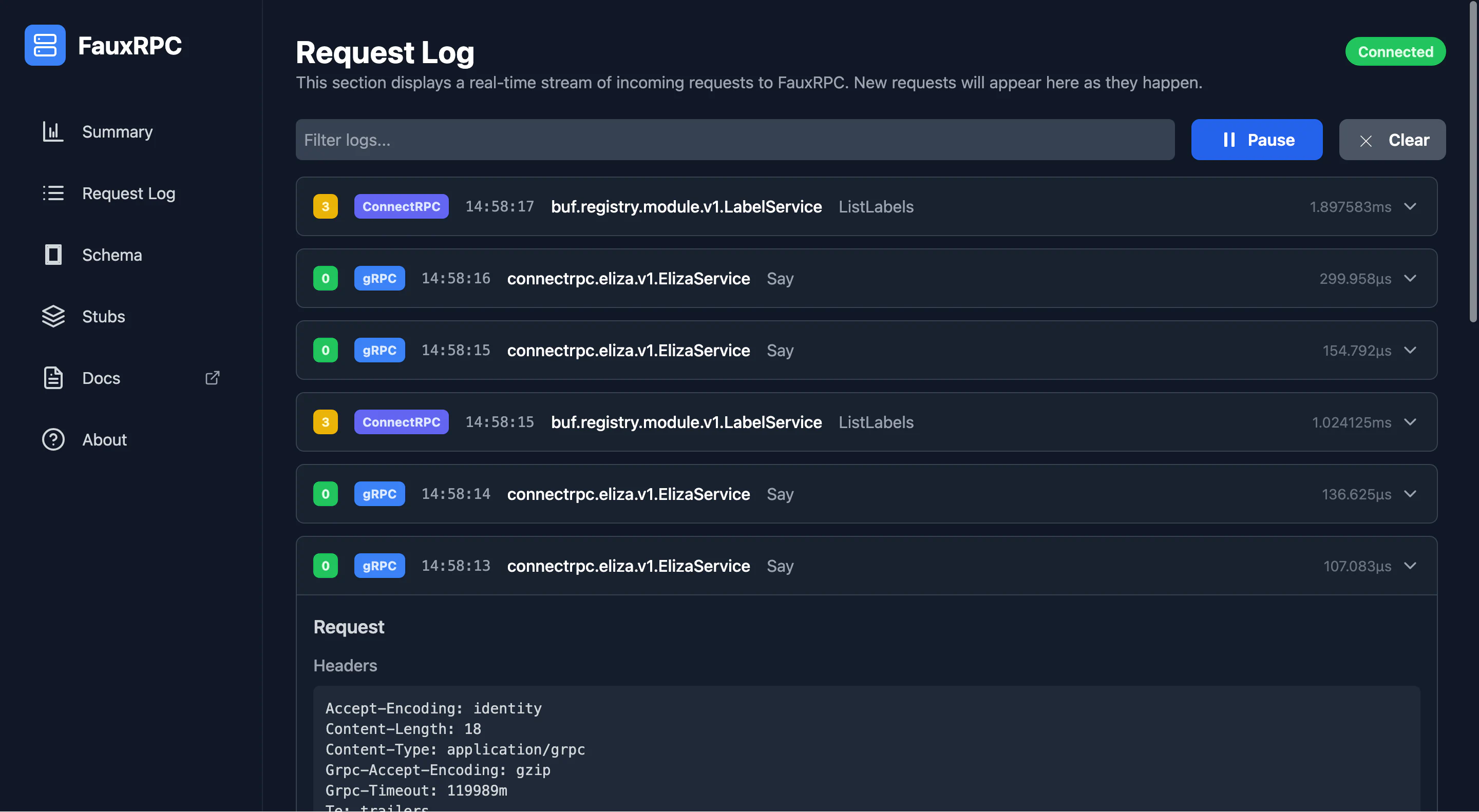Click the About question mark icon
The image size is (1479, 812).
click(x=53, y=439)
